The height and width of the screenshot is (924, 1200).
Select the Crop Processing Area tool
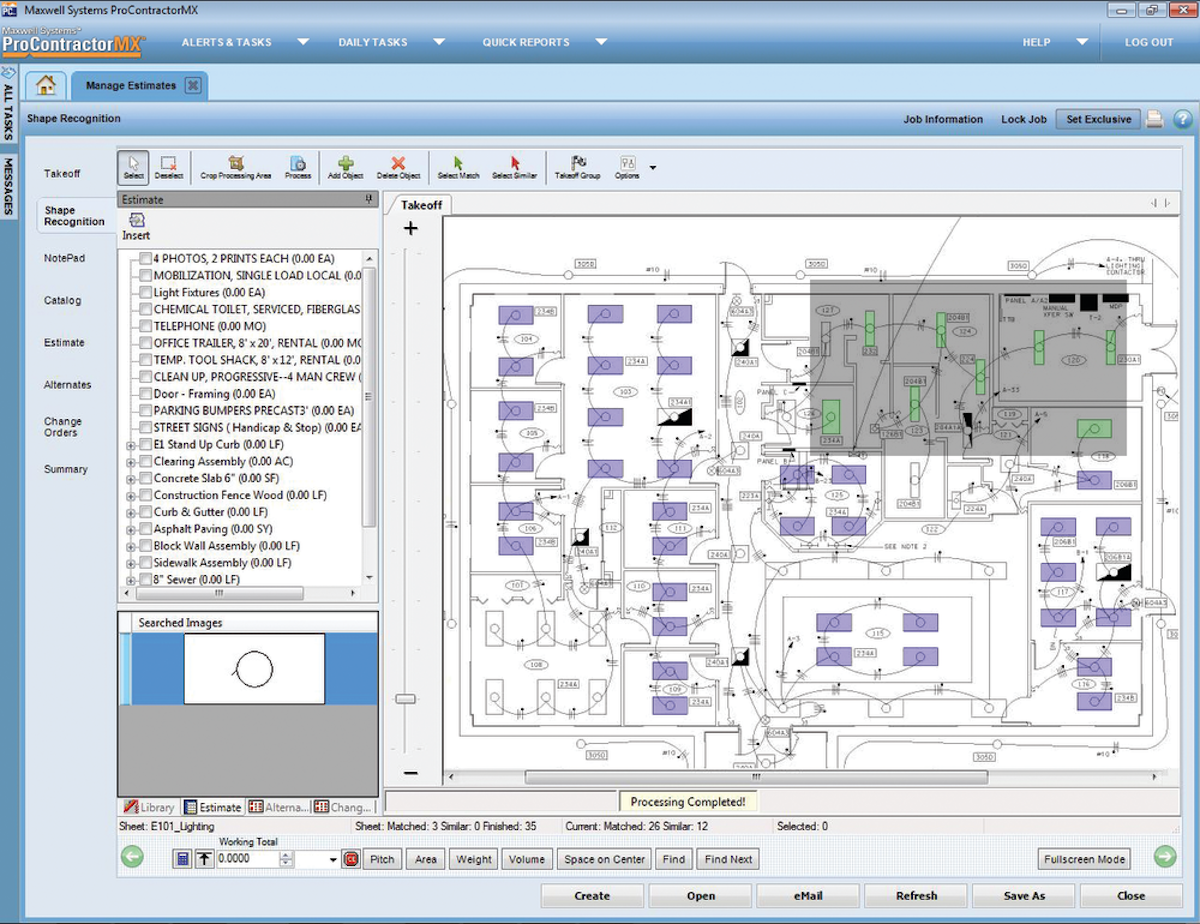tap(236, 166)
